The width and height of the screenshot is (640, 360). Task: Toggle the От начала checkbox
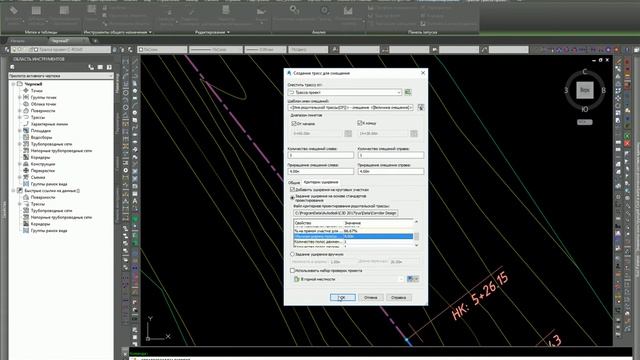tap(293, 123)
